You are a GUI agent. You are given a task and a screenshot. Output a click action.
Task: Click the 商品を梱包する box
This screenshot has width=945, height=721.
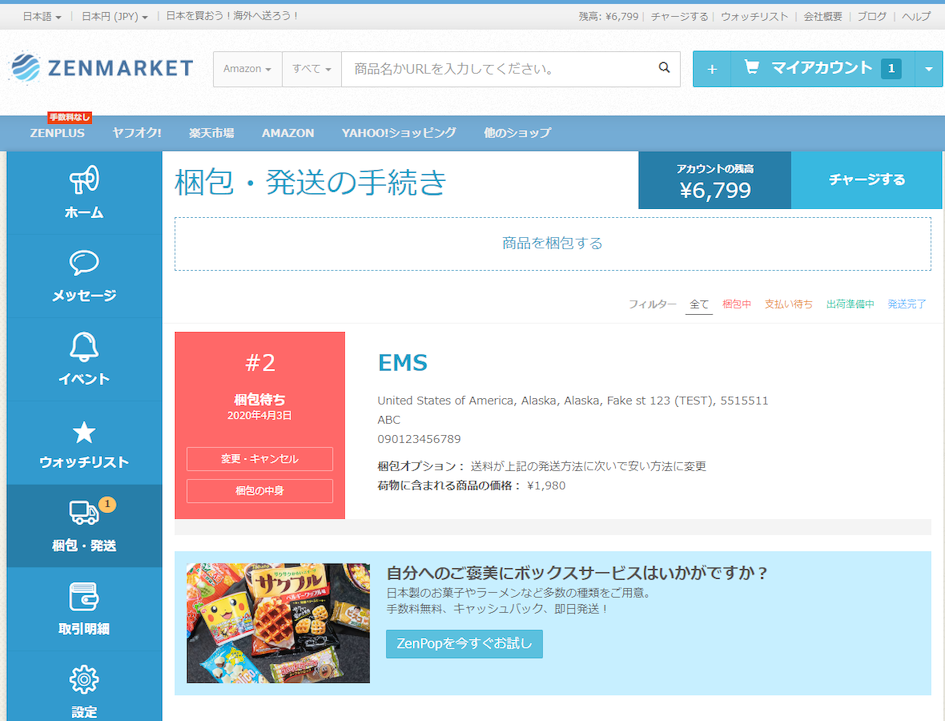pos(553,244)
